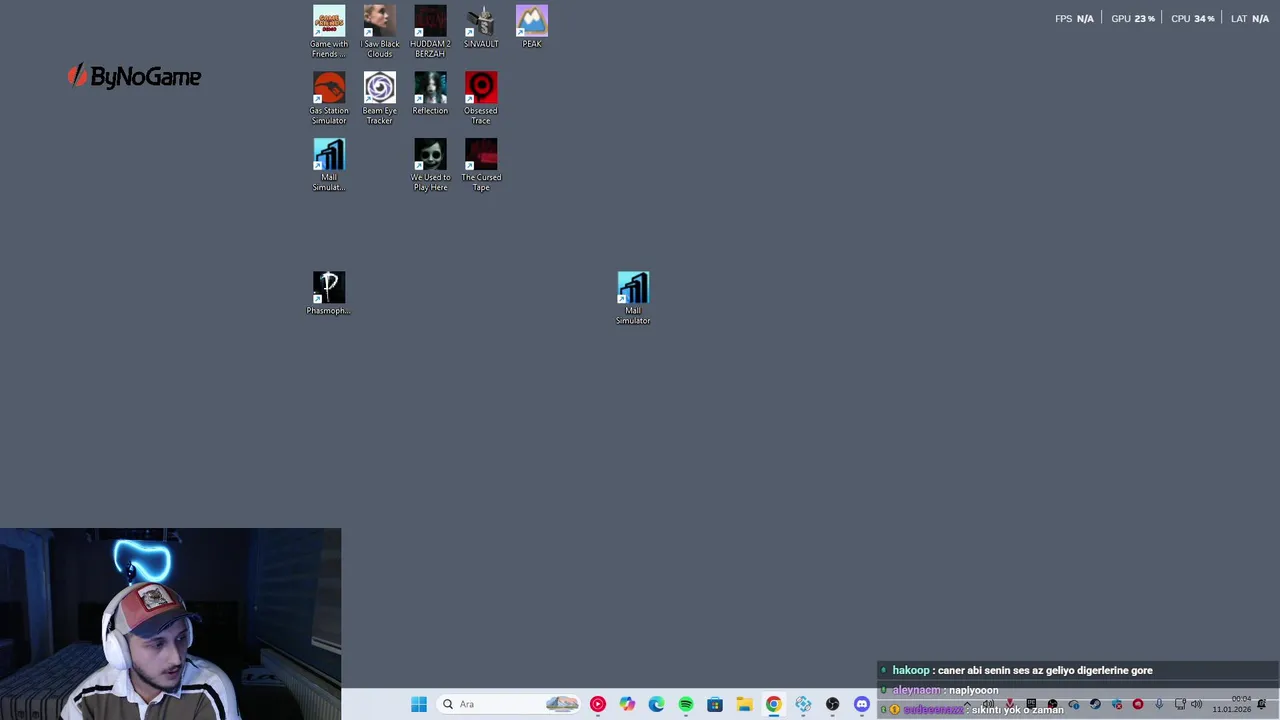This screenshot has width=1280, height=720.
Task: Select the icon labeled truncated 'Mall Simulat...'
Action: tap(329, 165)
